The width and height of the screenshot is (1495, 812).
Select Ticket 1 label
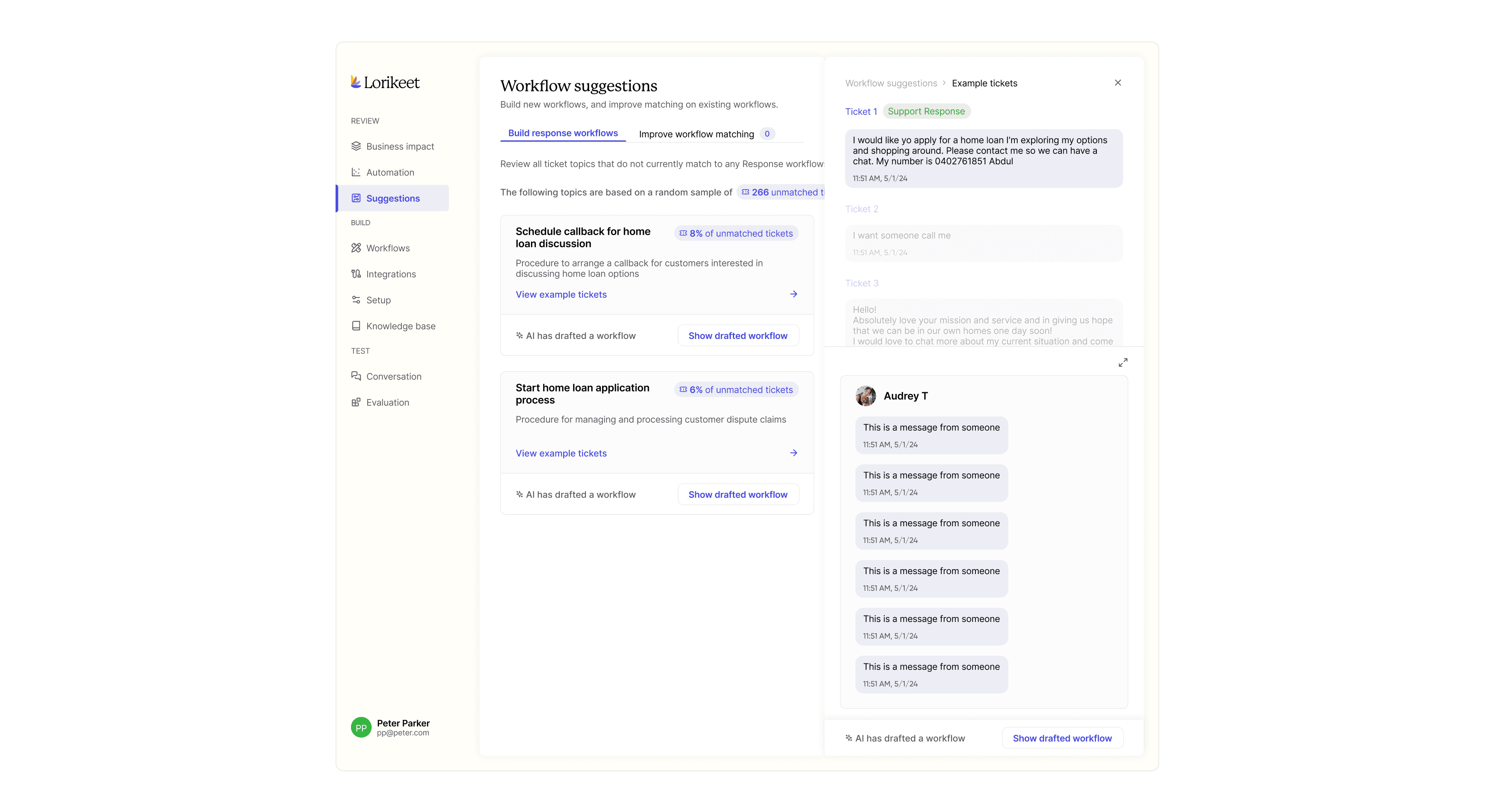tap(861, 111)
